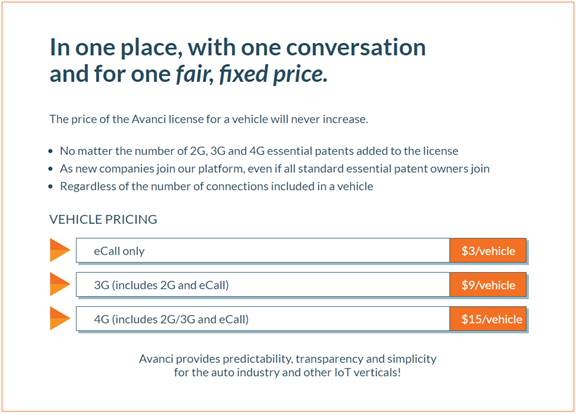
Task: Click the orange arrow beside eCall only
Action: tap(60, 250)
